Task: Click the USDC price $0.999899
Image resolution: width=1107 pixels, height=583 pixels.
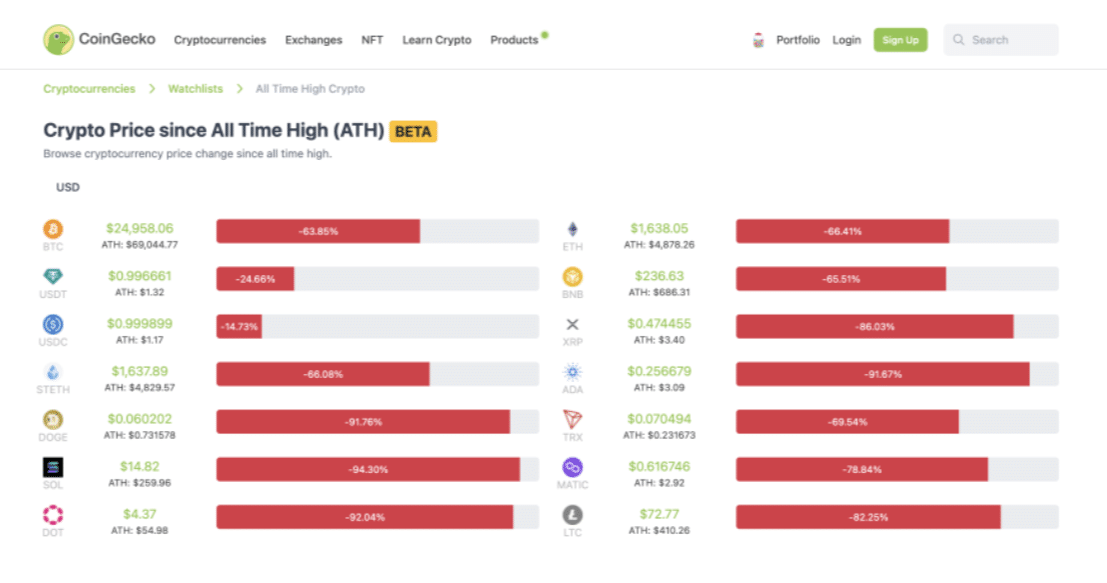Action: [x=140, y=323]
